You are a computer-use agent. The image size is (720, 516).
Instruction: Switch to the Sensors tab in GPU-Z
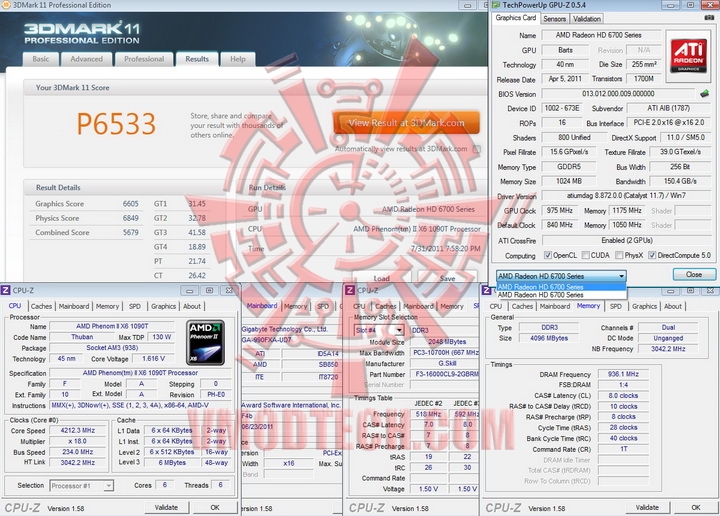pos(554,19)
